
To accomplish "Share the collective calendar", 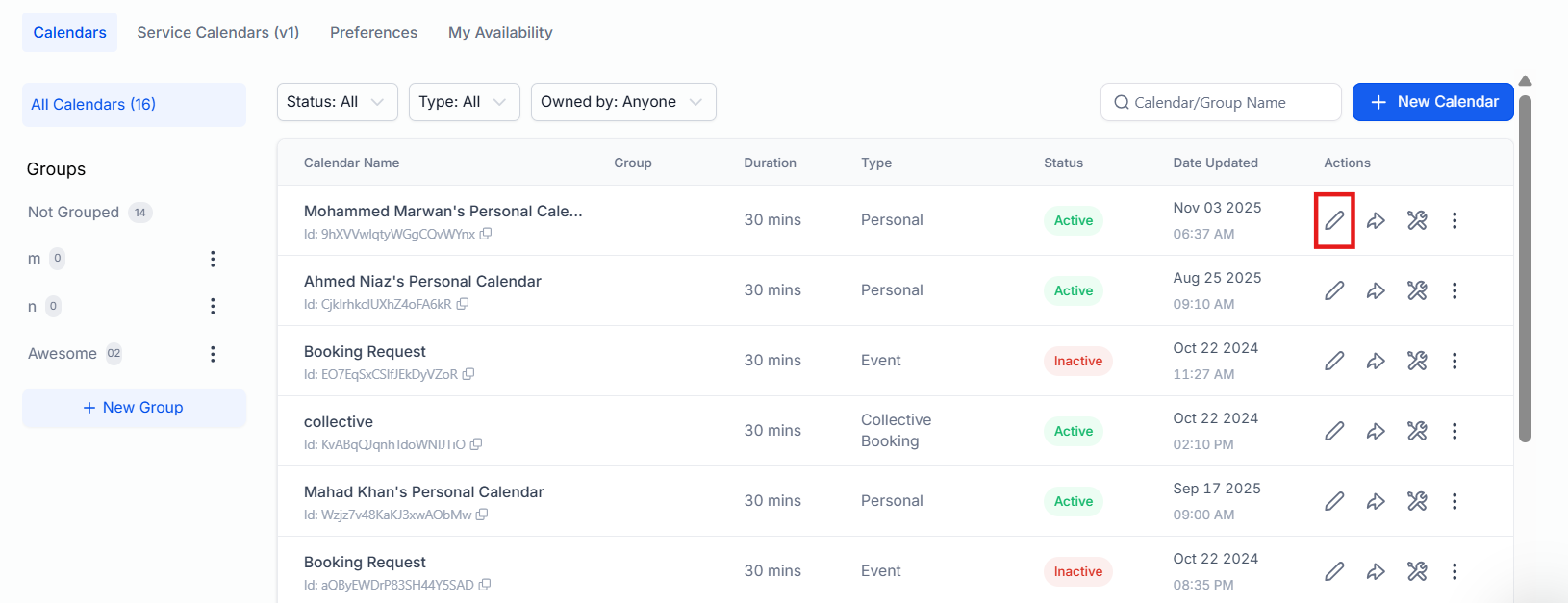I will 1376,431.
